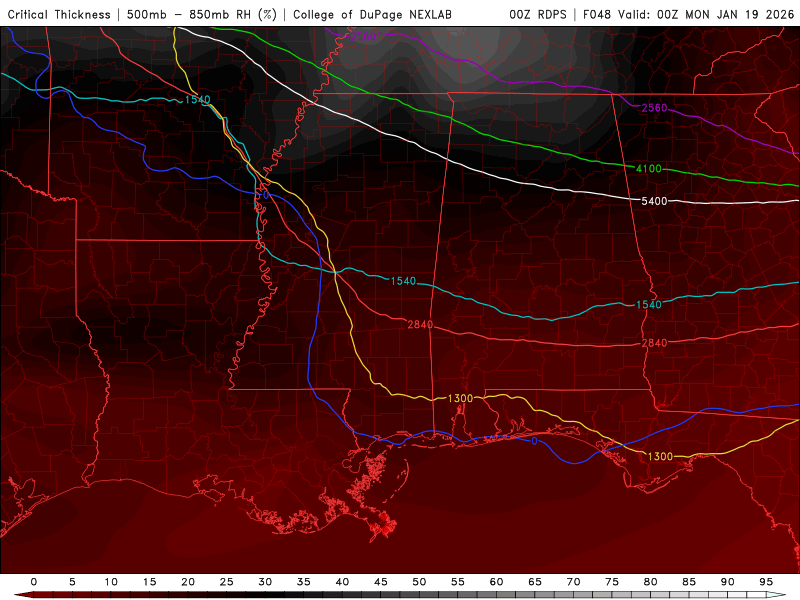Select the green 4100 contour label

[648, 168]
